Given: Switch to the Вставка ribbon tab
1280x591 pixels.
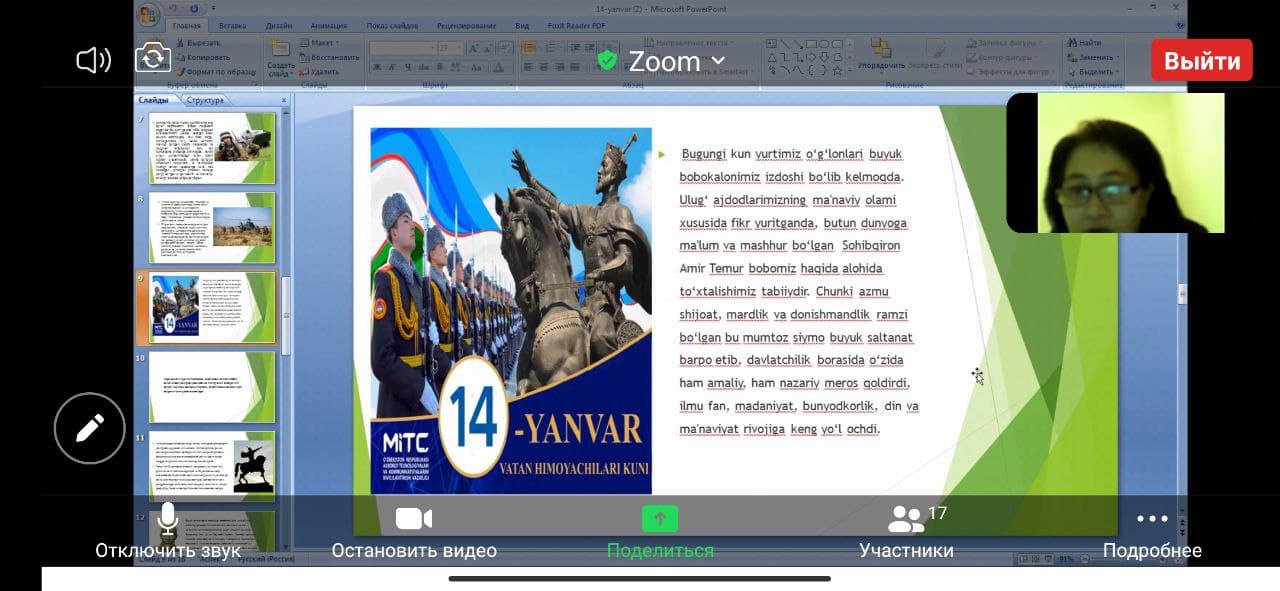Looking at the screenshot, I should click(x=232, y=25).
